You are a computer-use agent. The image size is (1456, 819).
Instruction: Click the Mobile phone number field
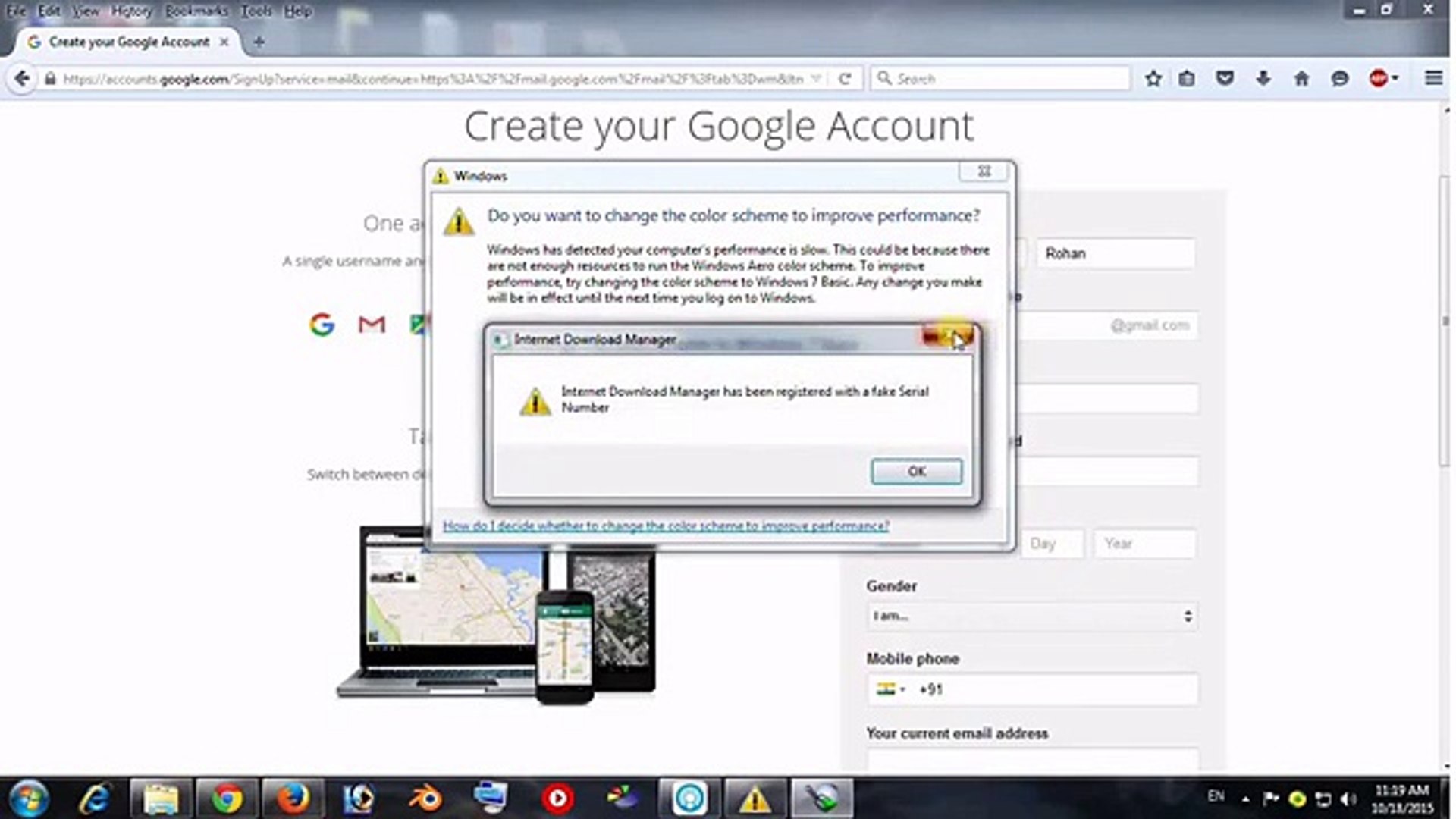(x=1062, y=689)
